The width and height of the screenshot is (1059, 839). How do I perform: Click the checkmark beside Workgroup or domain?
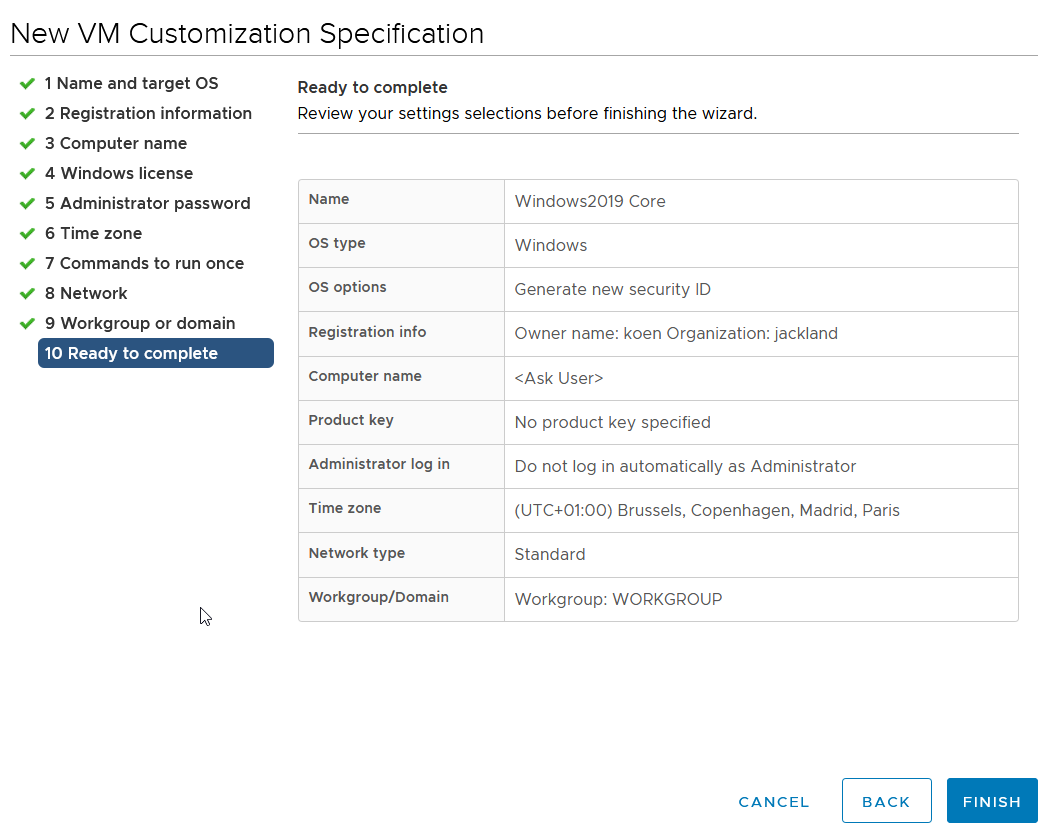point(27,324)
